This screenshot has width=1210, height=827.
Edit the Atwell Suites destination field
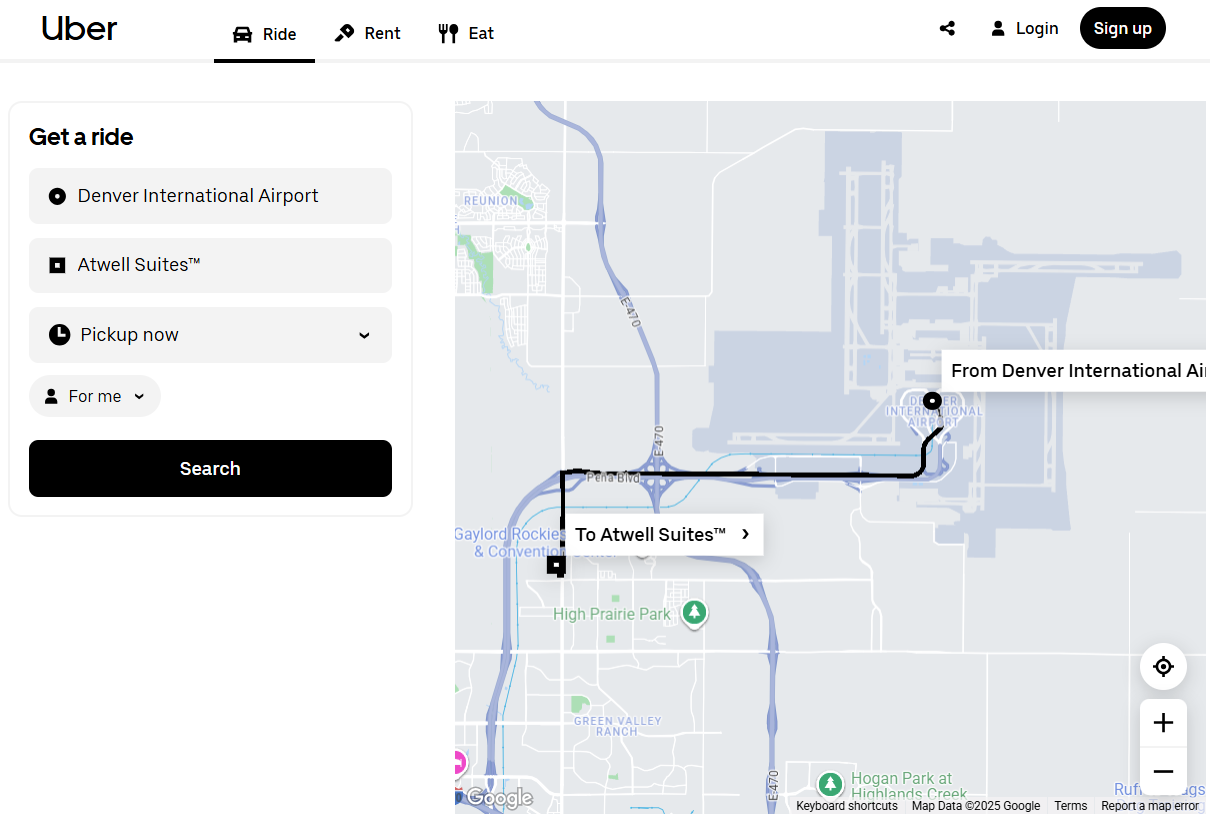(210, 265)
